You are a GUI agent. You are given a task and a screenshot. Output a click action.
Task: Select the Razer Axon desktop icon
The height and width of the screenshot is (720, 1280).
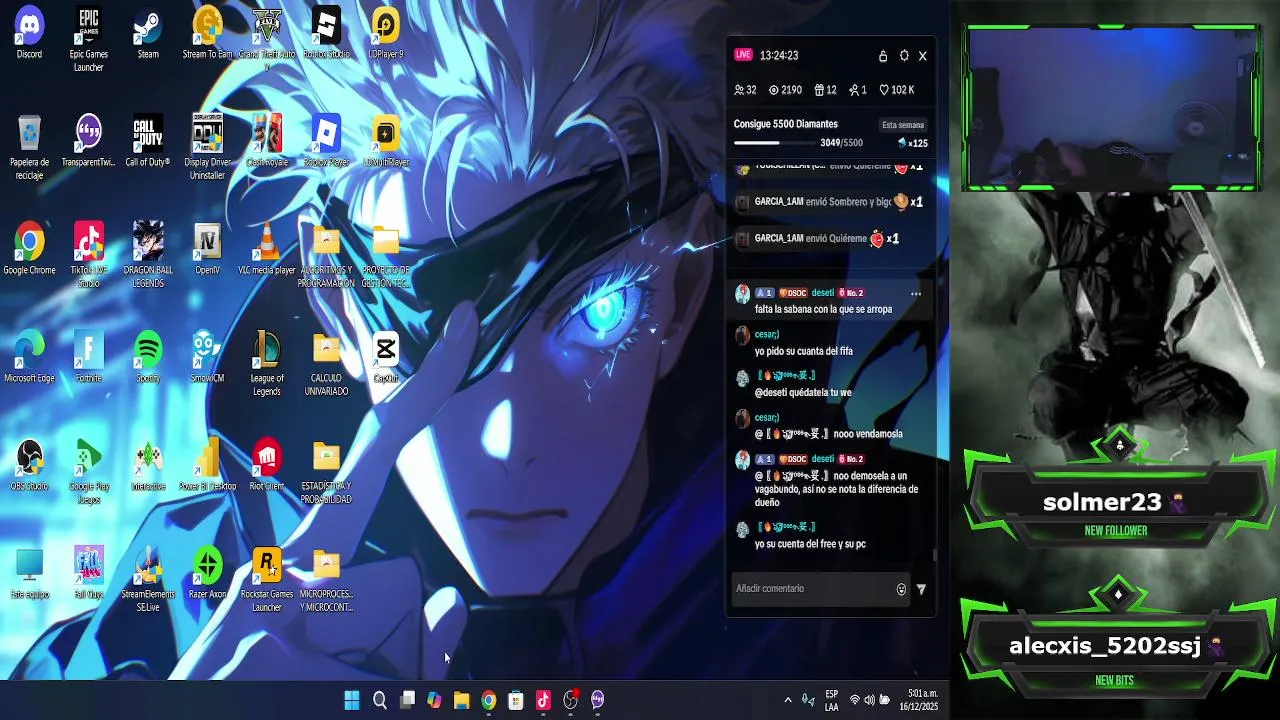(207, 574)
